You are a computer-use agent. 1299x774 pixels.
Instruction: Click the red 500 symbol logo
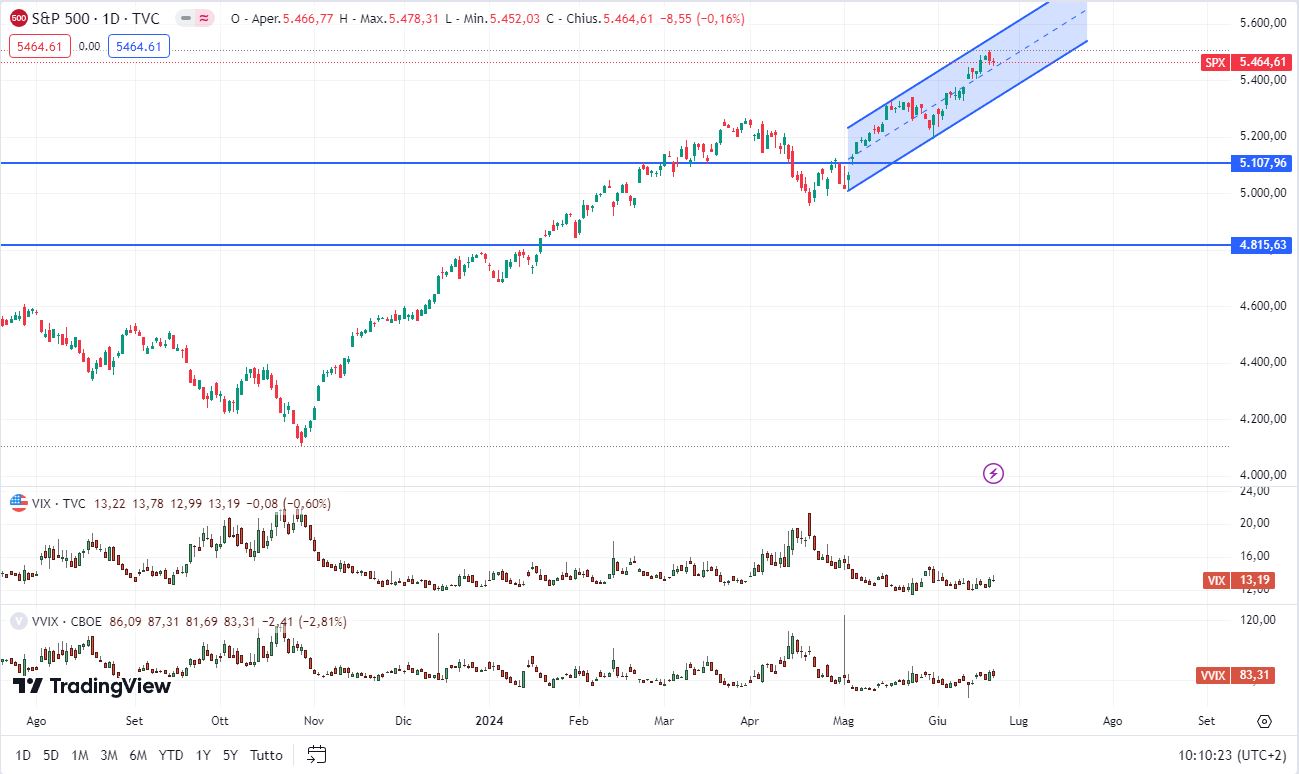18,18
